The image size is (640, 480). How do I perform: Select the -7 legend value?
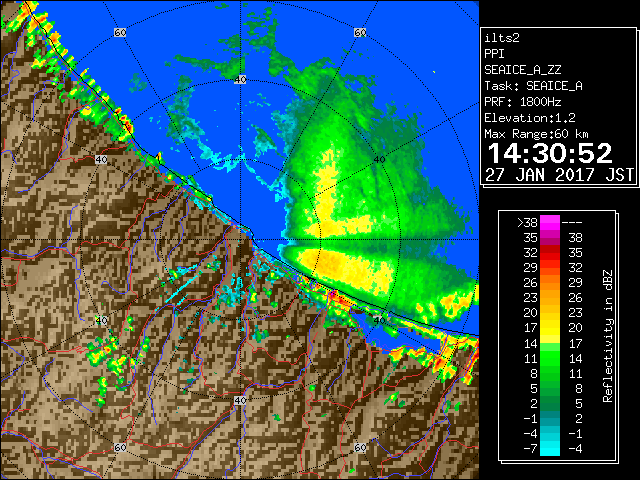pos(530,449)
